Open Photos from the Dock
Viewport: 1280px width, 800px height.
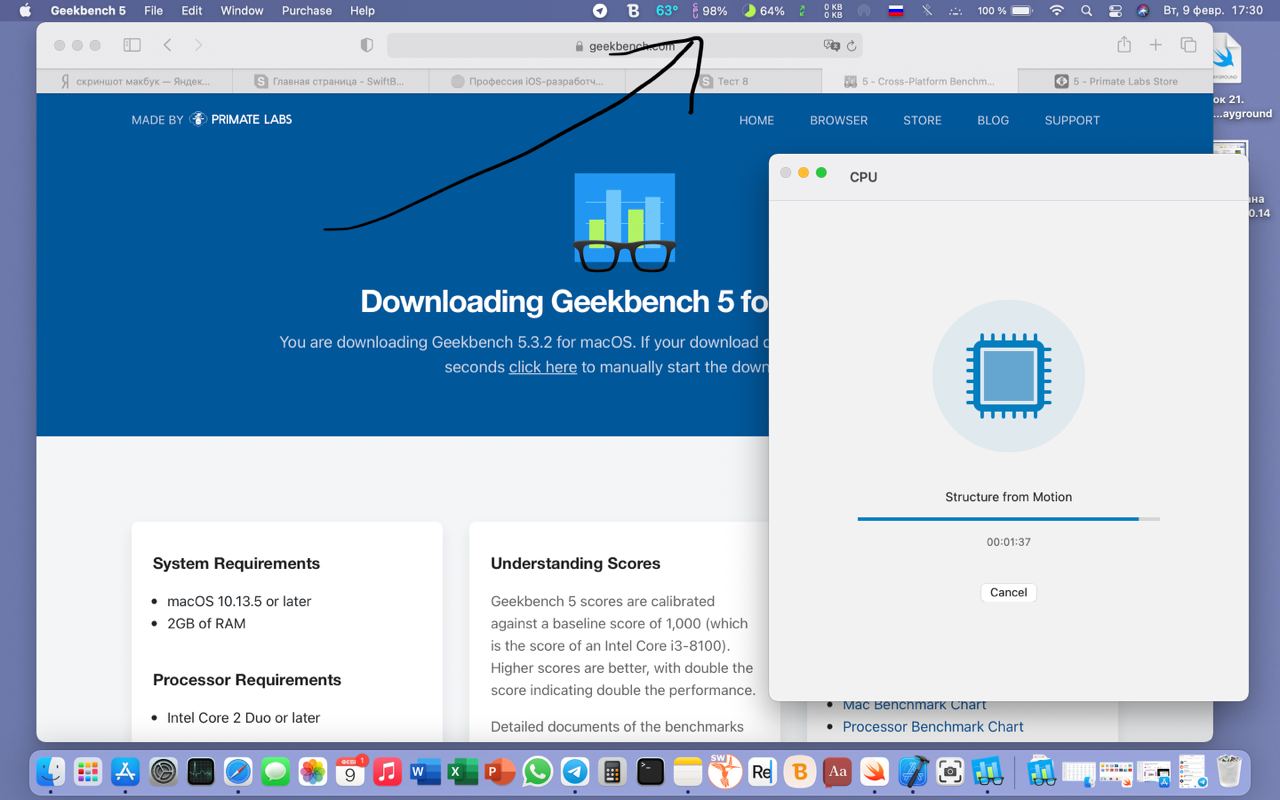coord(313,771)
